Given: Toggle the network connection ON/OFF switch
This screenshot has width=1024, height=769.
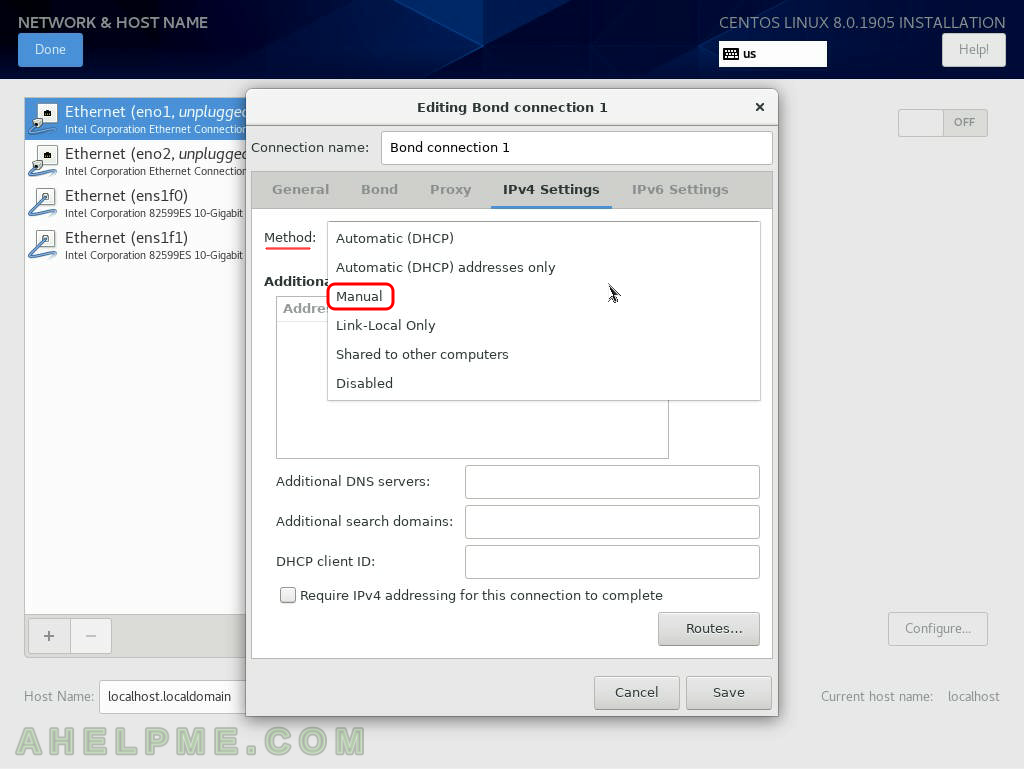Looking at the screenshot, I should click(x=942, y=123).
